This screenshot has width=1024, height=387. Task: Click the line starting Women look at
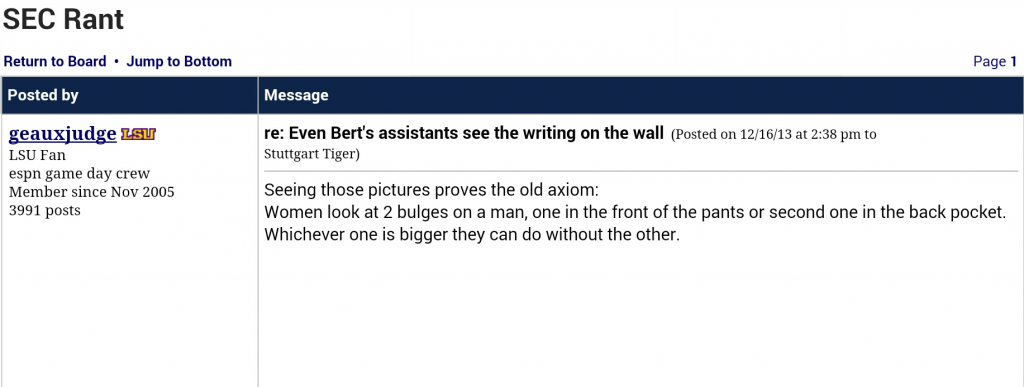tap(635, 213)
